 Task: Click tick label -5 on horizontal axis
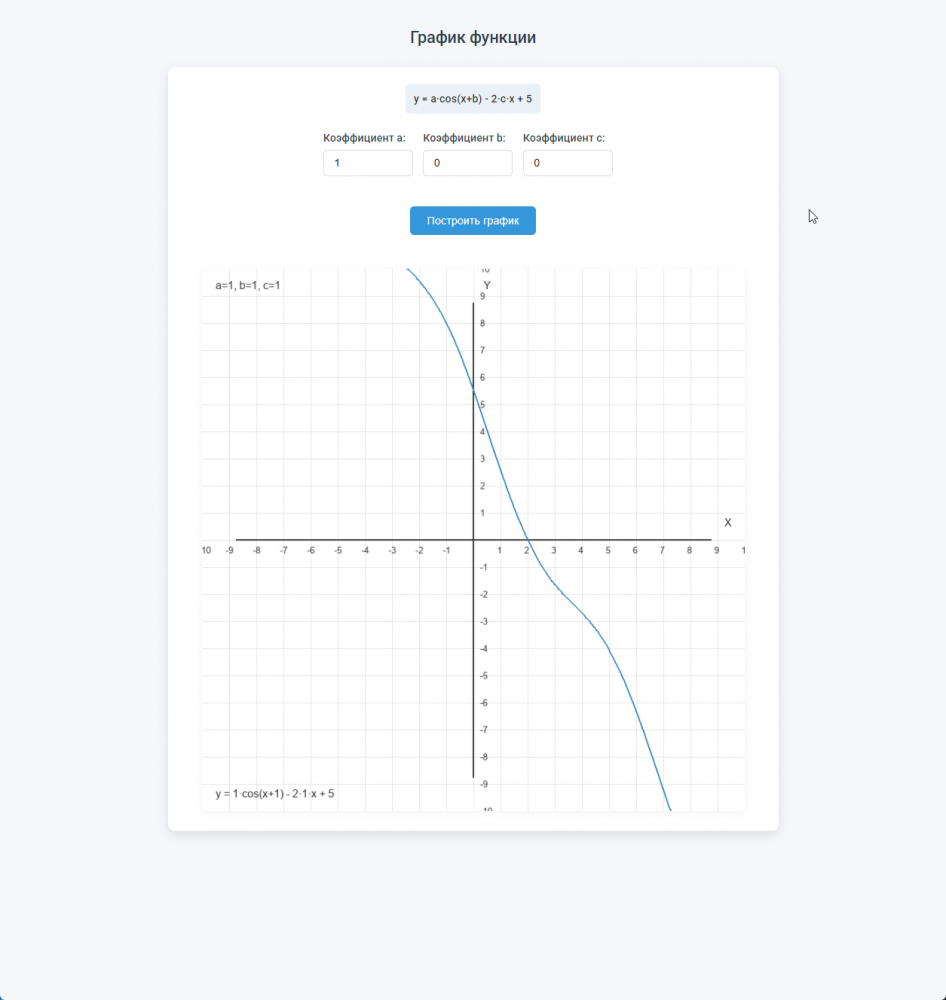pyautogui.click(x=338, y=550)
